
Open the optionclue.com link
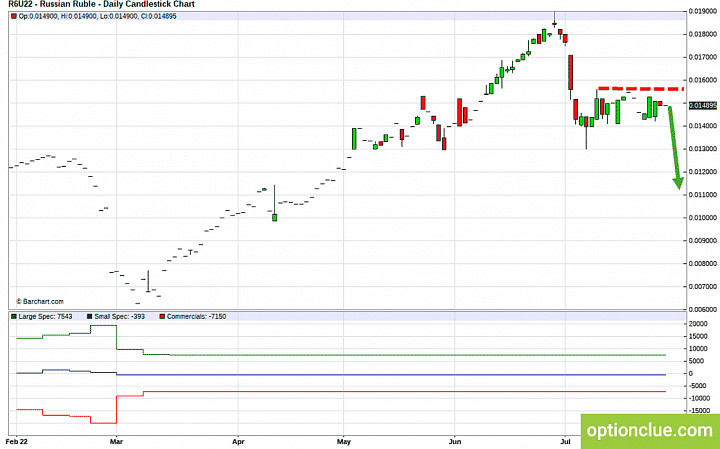click(650, 430)
